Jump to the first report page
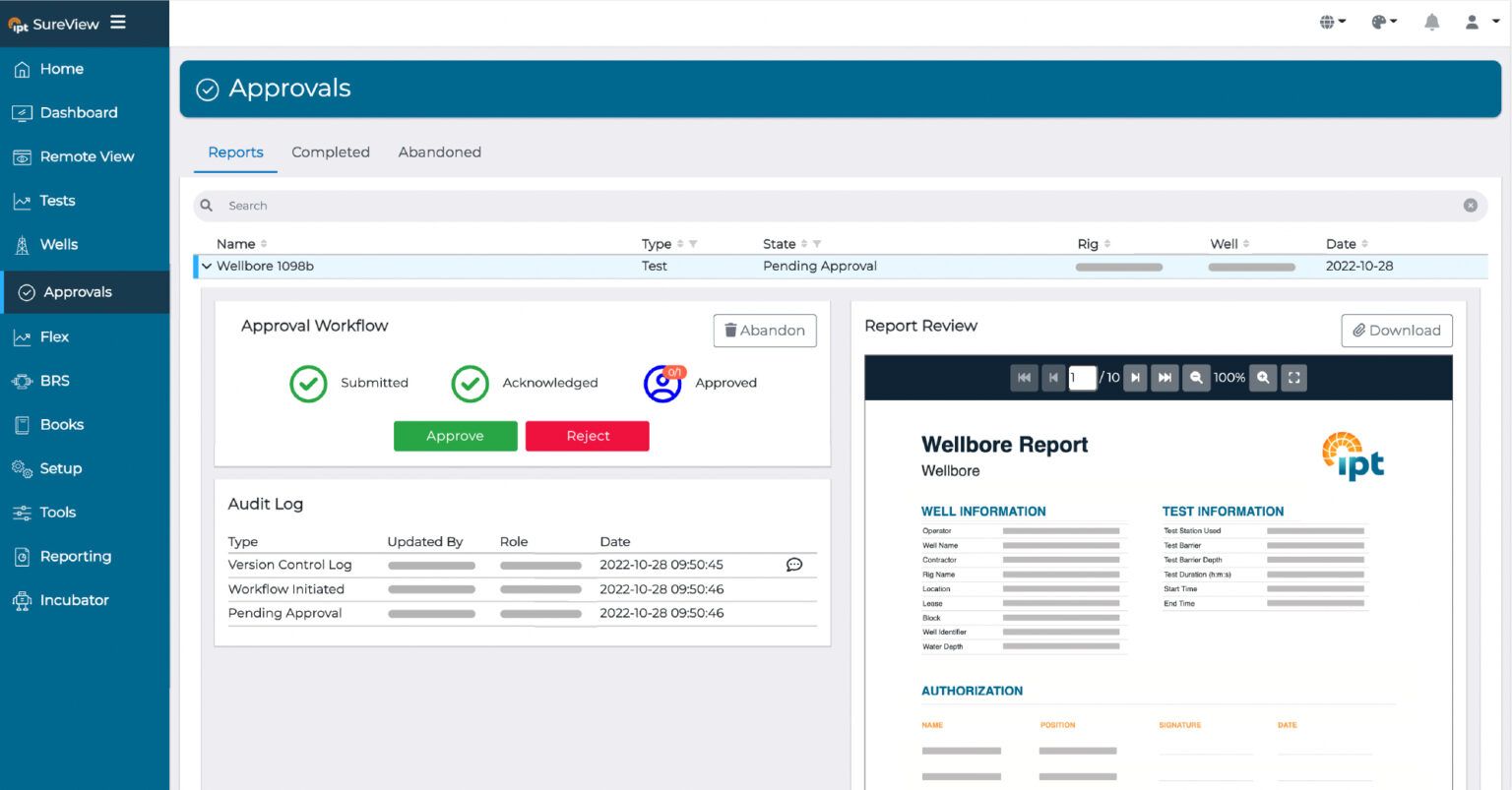 point(1024,378)
